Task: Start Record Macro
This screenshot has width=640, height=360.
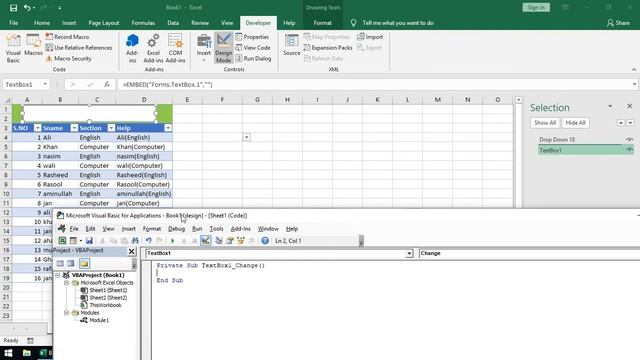Action: pyautogui.click(x=67, y=37)
